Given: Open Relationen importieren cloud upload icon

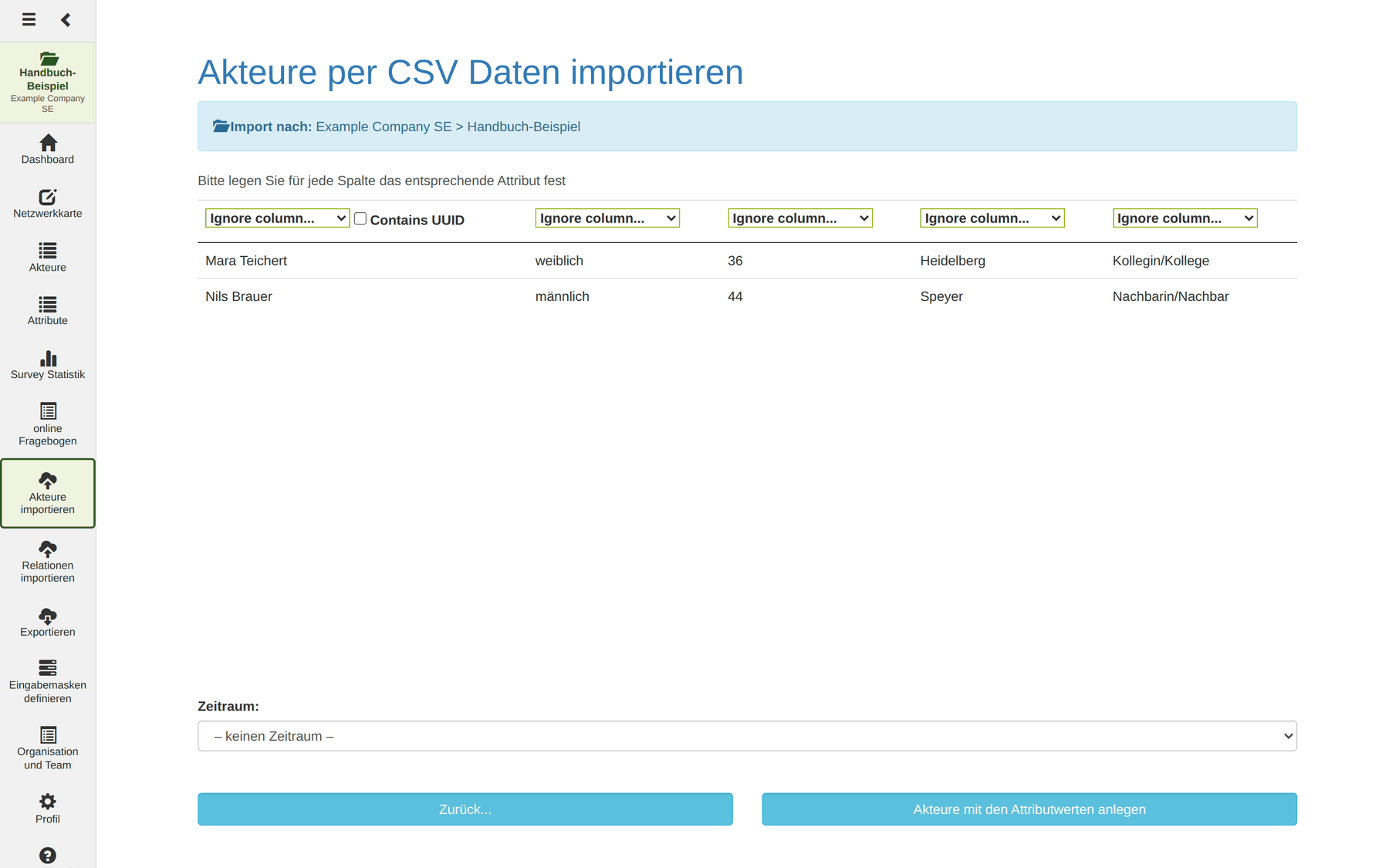Looking at the screenshot, I should pyautogui.click(x=48, y=549).
